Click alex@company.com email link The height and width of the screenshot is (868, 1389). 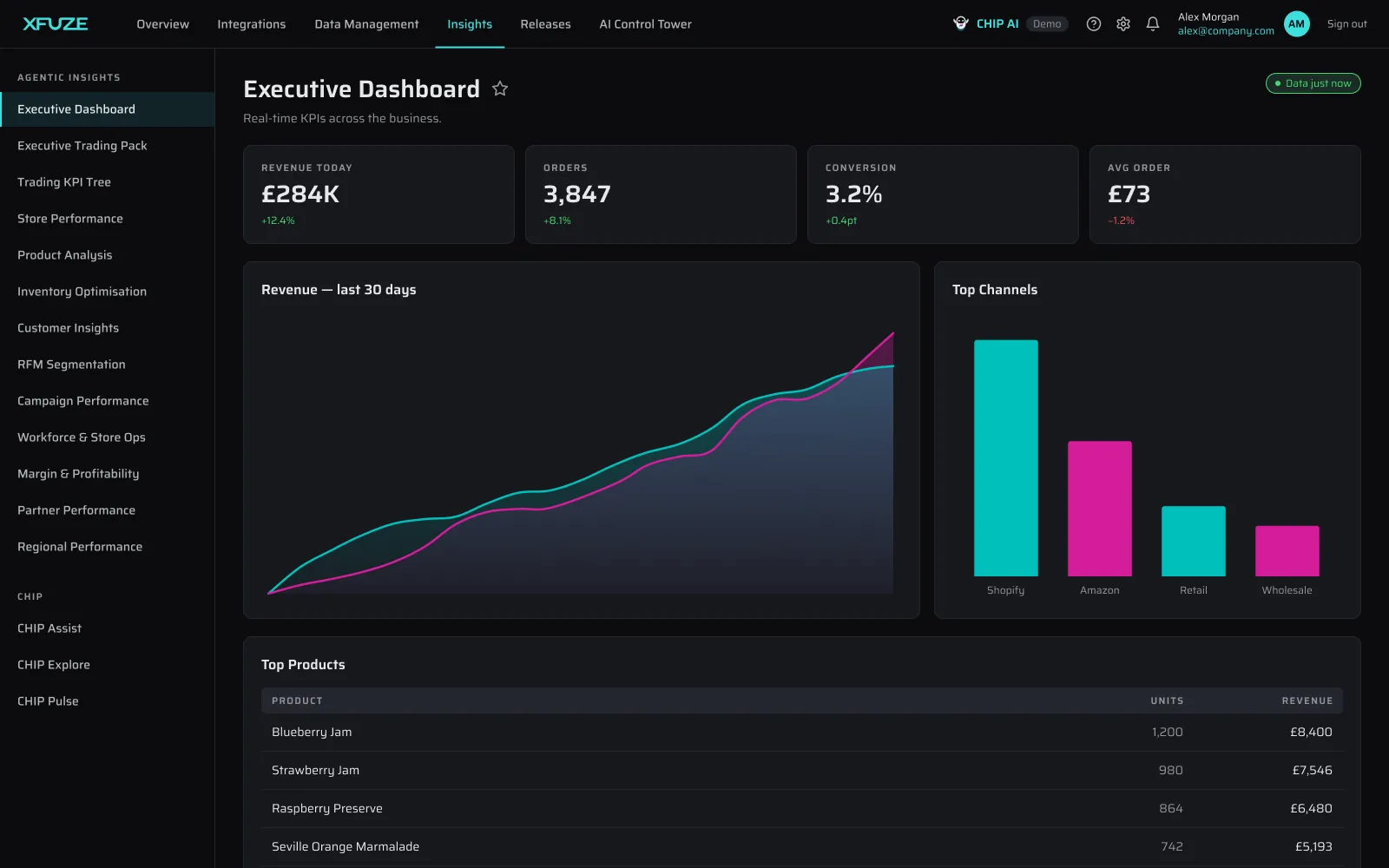click(x=1226, y=31)
